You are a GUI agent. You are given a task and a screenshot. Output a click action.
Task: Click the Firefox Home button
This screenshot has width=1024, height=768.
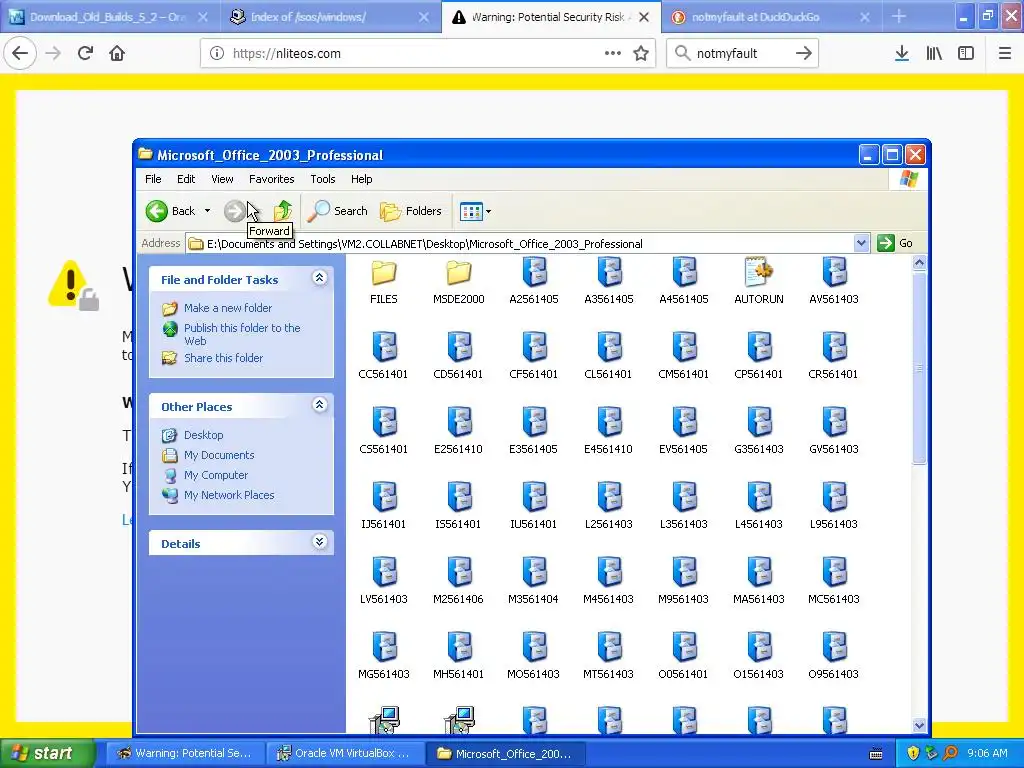pos(117,53)
